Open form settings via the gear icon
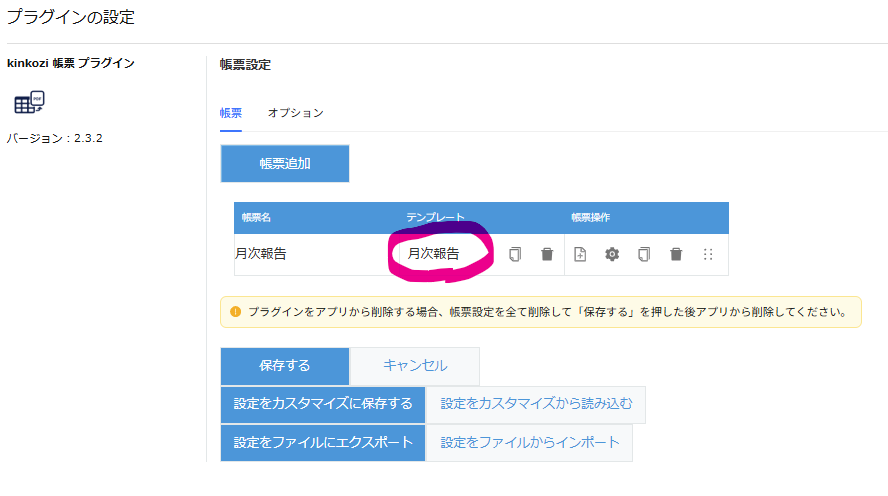Viewport: 888px width, 496px height. (x=612, y=254)
